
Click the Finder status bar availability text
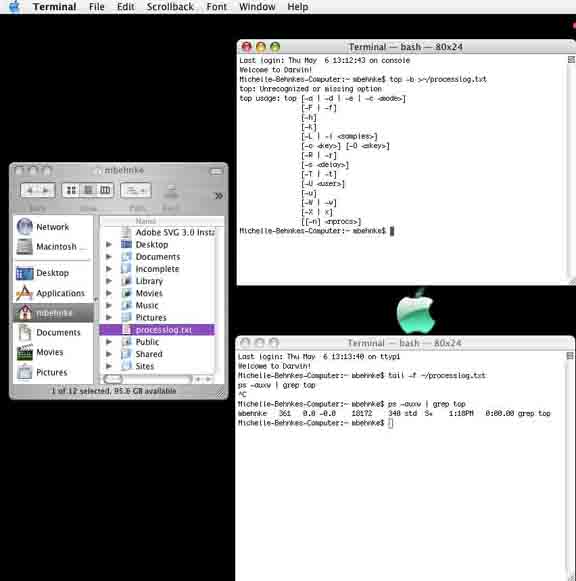(114, 391)
